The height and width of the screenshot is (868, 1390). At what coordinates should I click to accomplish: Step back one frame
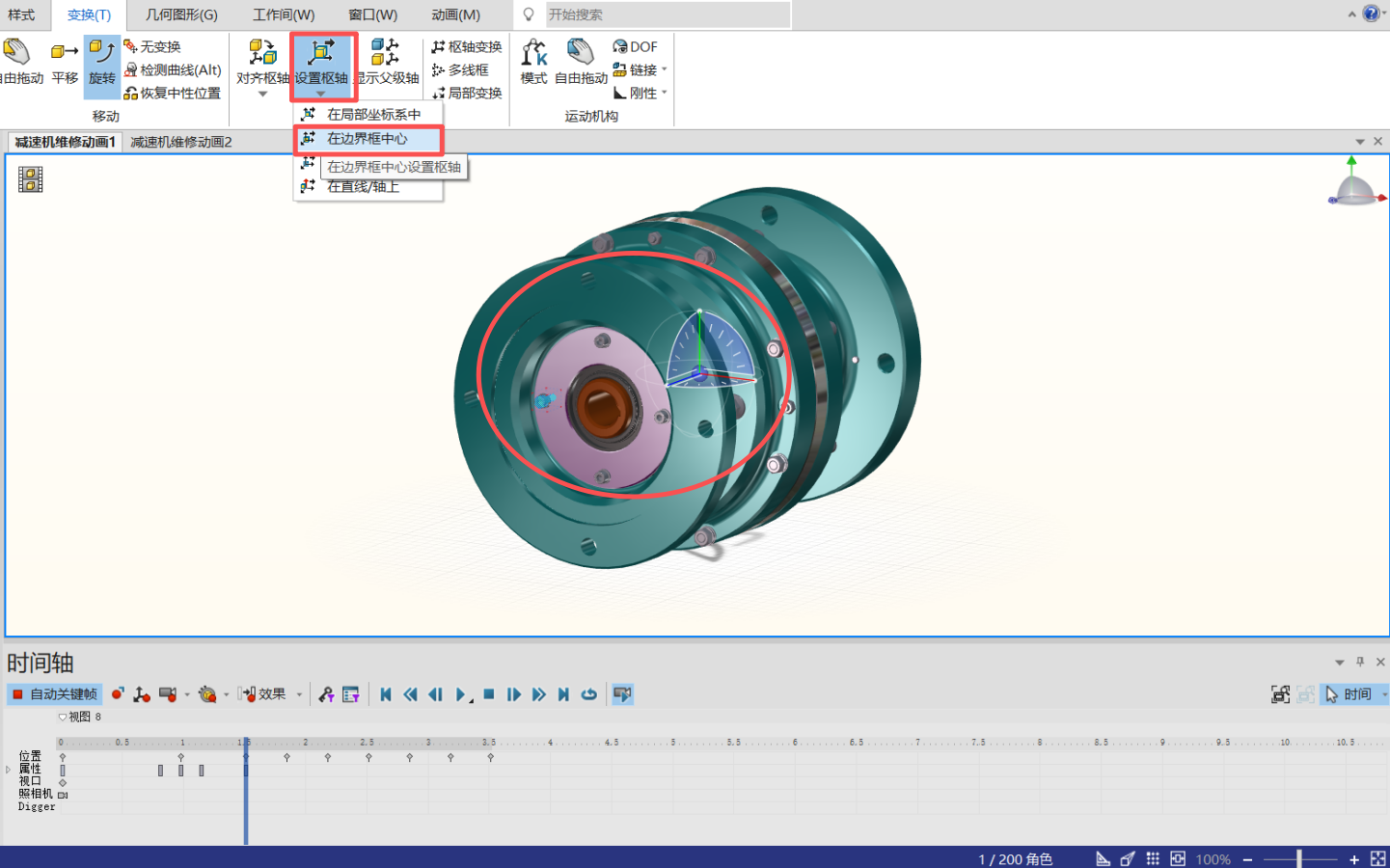(436, 694)
